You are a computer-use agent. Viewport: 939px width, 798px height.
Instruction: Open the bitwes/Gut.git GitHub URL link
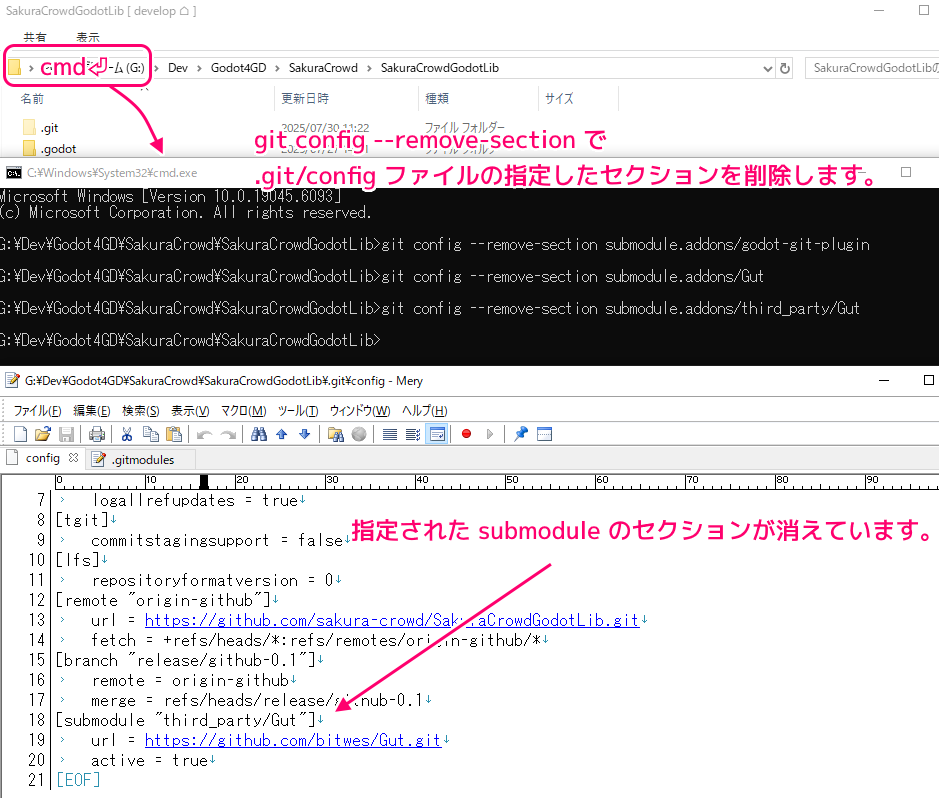point(292,740)
